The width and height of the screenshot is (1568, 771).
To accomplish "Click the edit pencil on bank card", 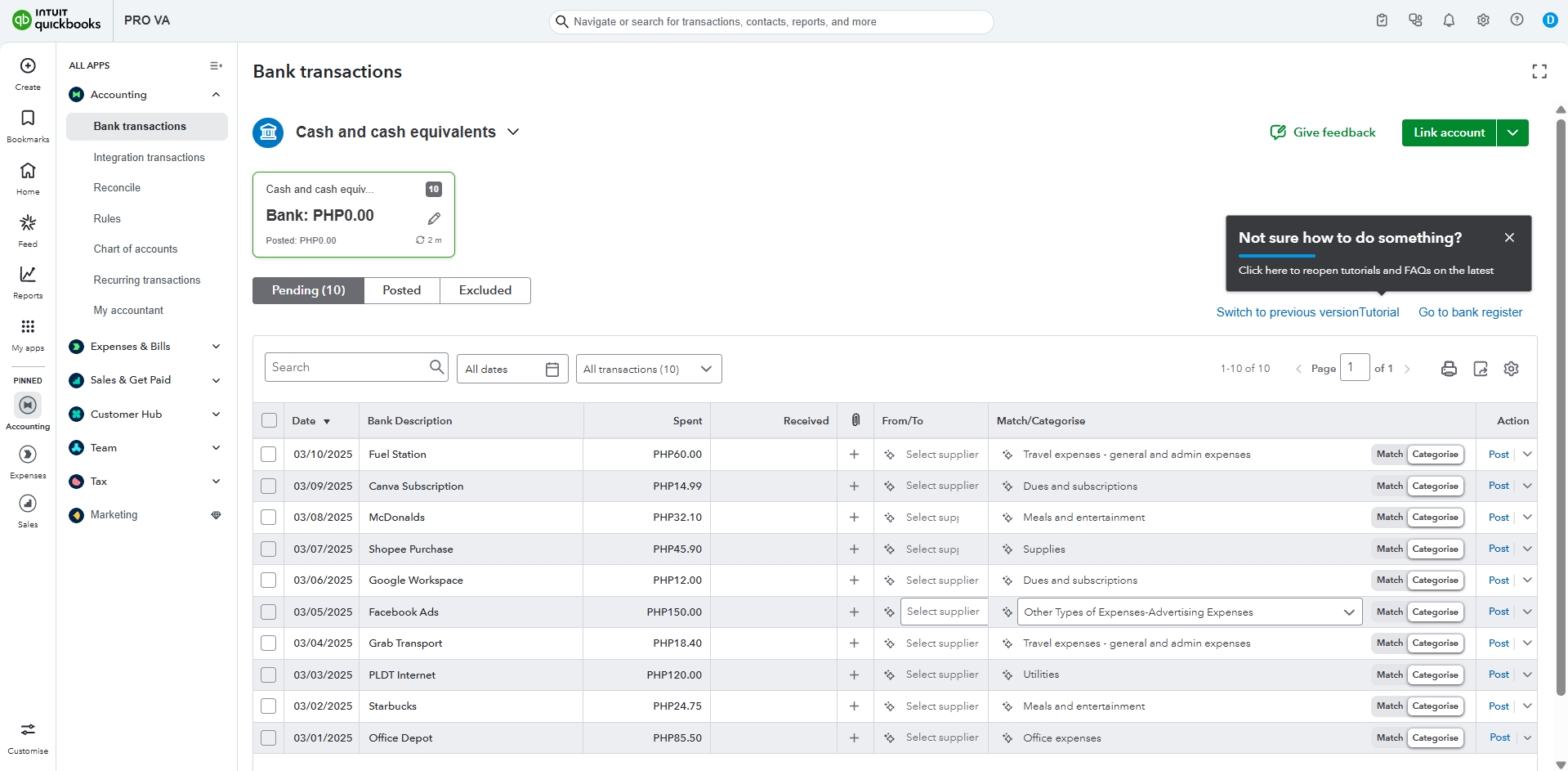I will (434, 218).
